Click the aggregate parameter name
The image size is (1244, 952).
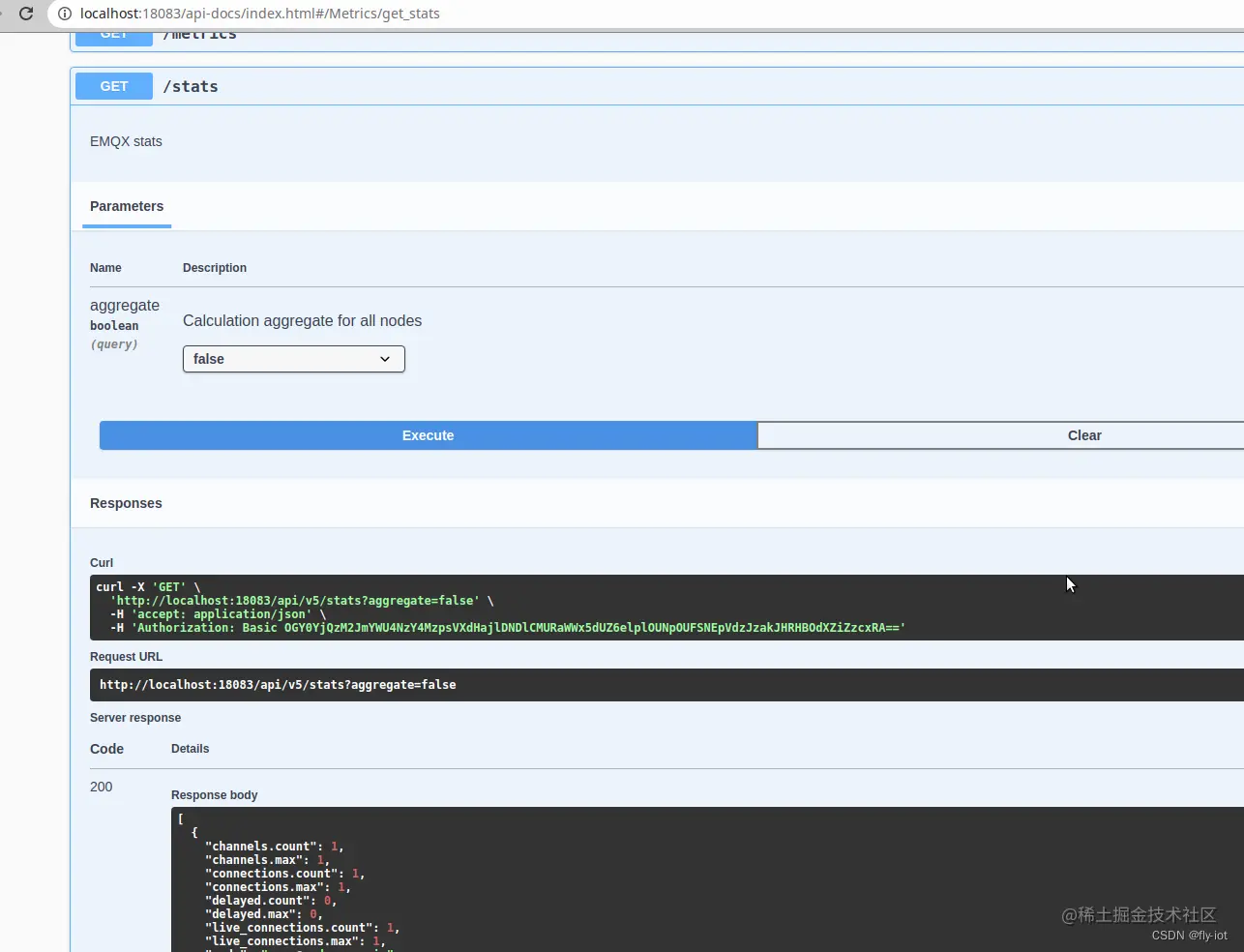pos(125,305)
